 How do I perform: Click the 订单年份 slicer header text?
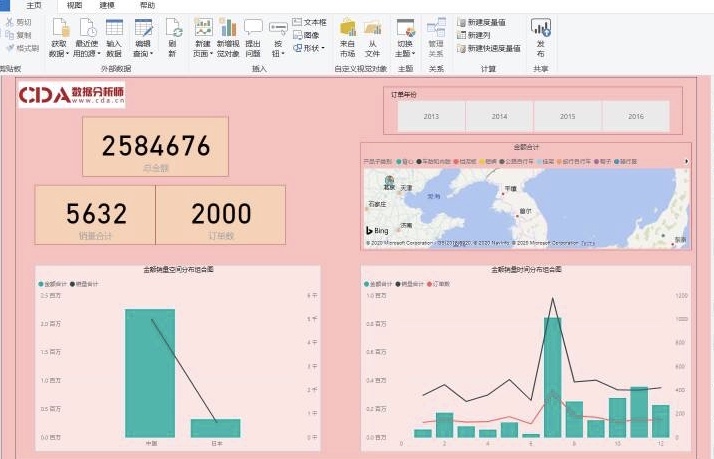coord(404,95)
